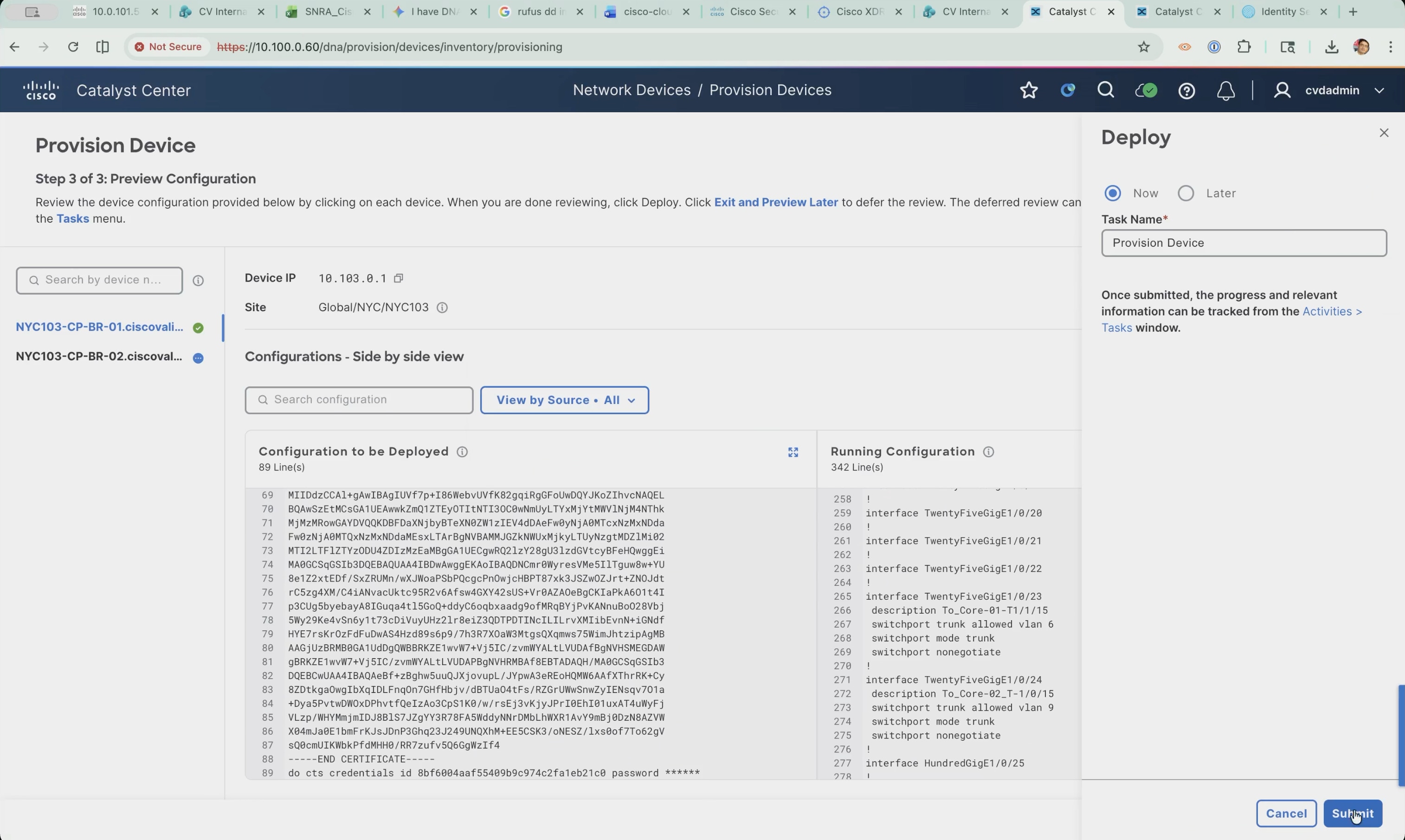Open the browser downloads icon
Viewport: 1405px width, 840px height.
tap(1331, 47)
